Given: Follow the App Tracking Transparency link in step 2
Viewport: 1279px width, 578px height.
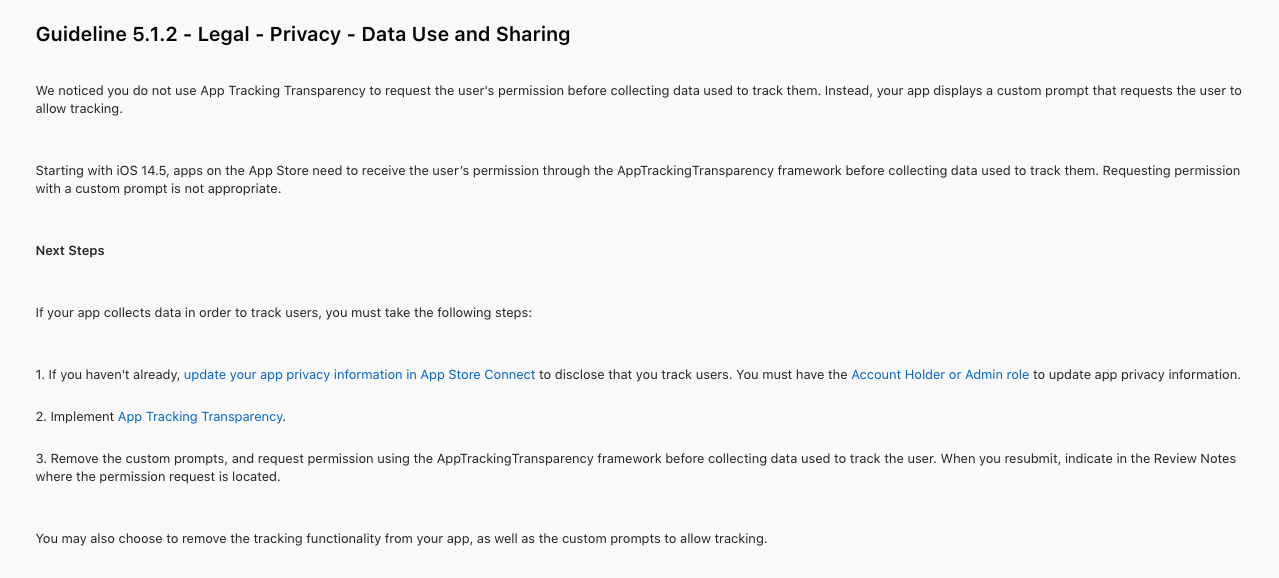Looking at the screenshot, I should tap(200, 417).
